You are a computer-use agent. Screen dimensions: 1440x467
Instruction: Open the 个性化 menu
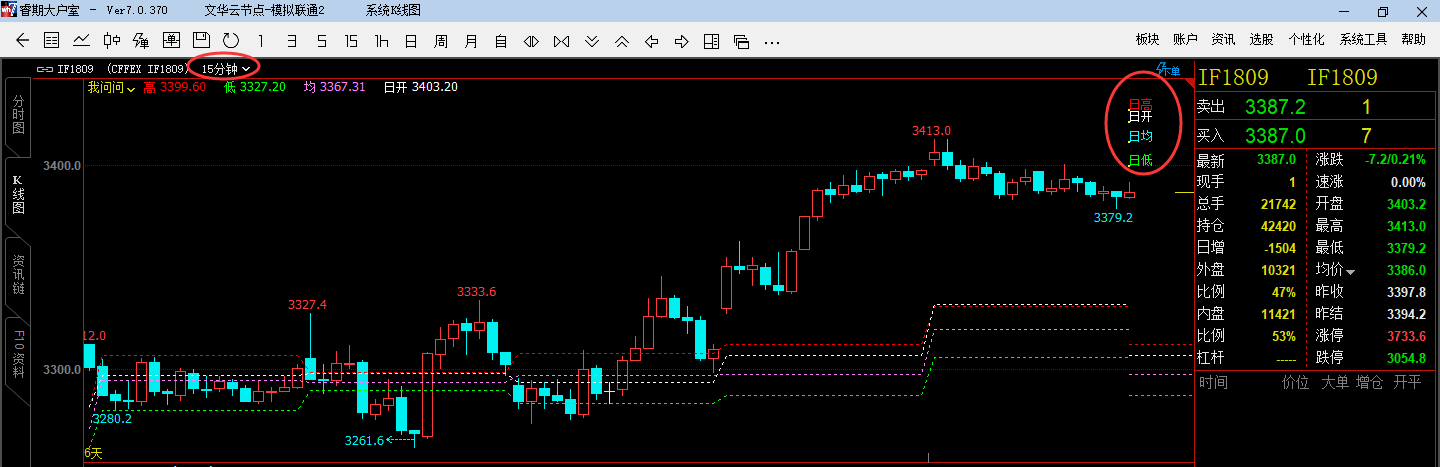1306,40
